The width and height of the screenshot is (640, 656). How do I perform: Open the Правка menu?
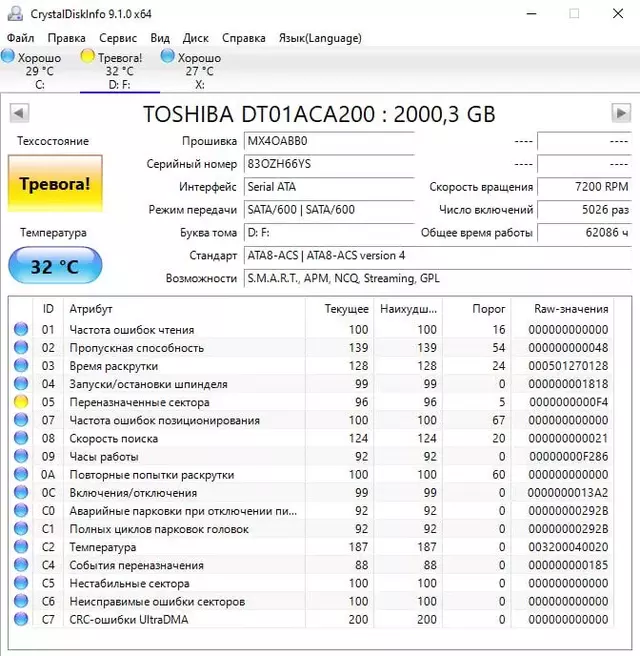point(67,38)
